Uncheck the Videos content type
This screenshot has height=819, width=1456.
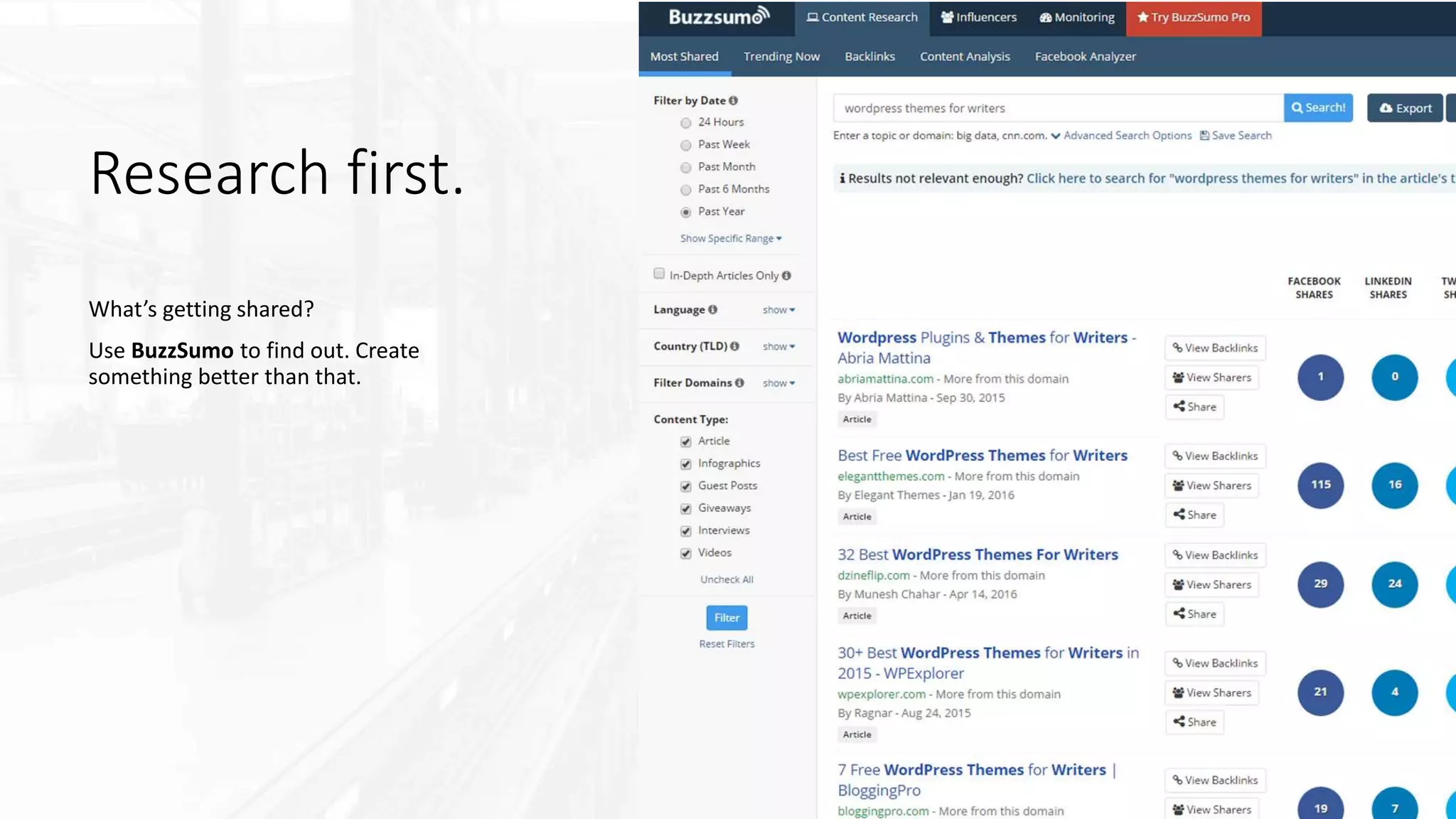[686, 553]
